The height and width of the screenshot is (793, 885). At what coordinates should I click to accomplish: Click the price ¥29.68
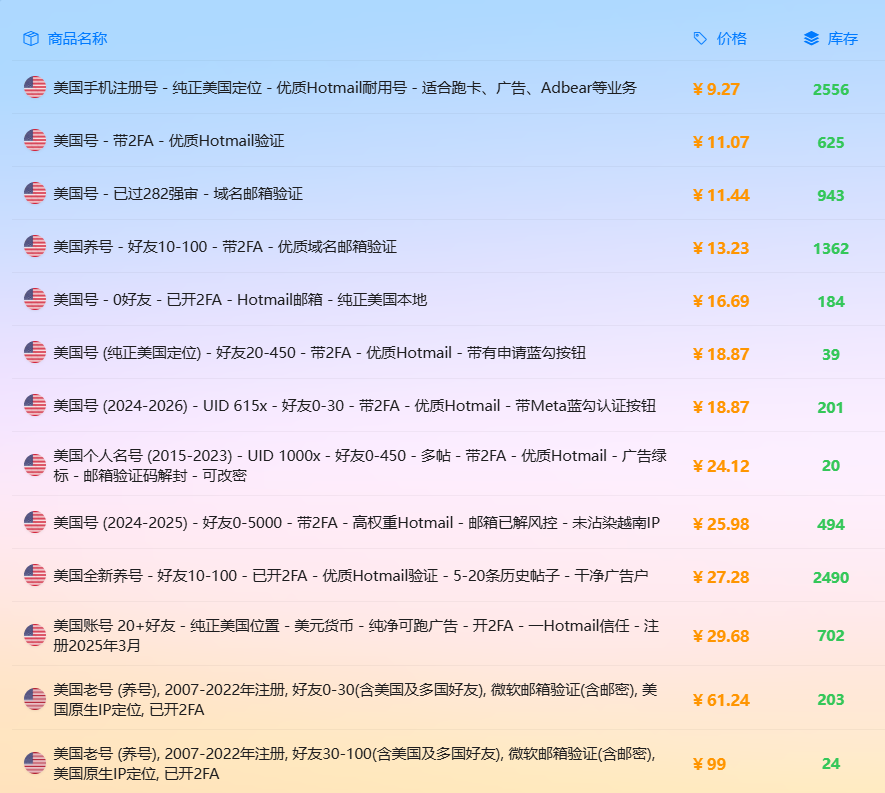point(721,636)
